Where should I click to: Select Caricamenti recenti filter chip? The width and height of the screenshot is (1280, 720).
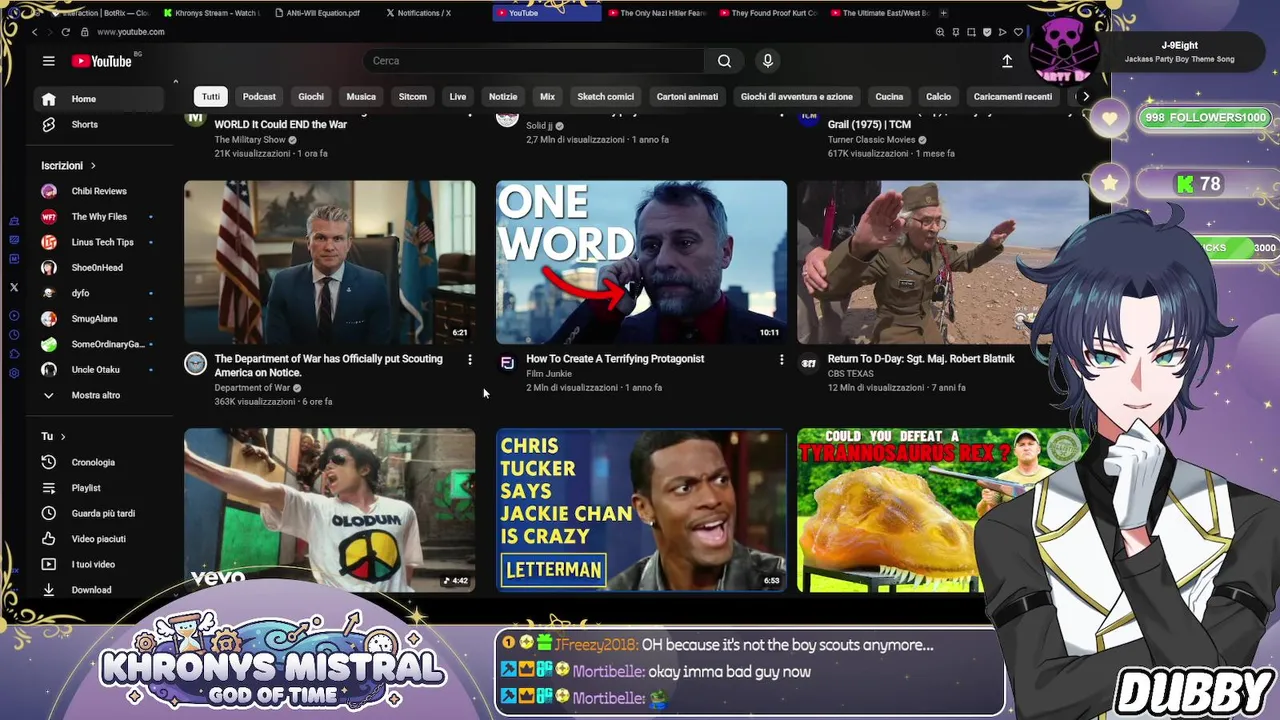(x=1013, y=97)
